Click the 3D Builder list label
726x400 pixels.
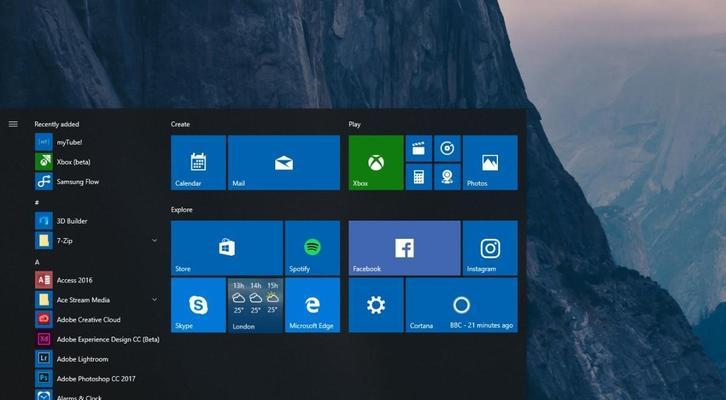72,221
